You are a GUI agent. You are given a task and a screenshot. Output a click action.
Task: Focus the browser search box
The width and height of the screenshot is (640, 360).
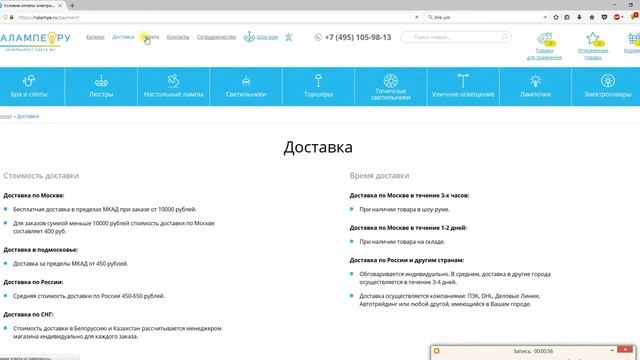pyautogui.click(x=486, y=17)
